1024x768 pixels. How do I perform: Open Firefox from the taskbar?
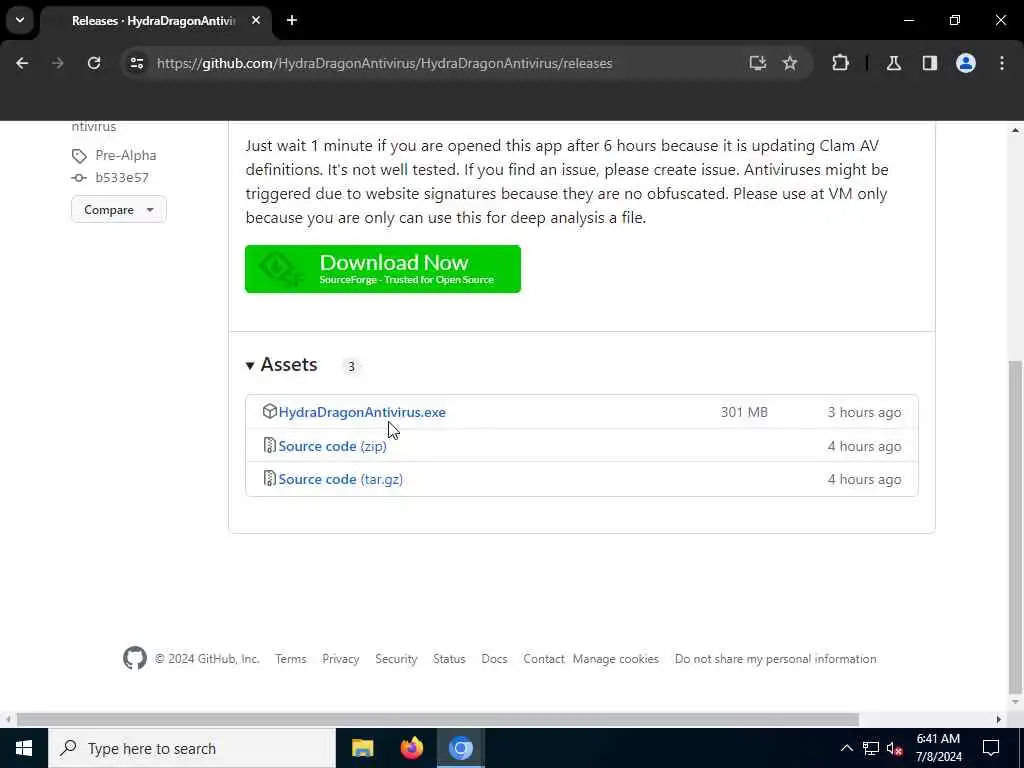[x=411, y=748]
